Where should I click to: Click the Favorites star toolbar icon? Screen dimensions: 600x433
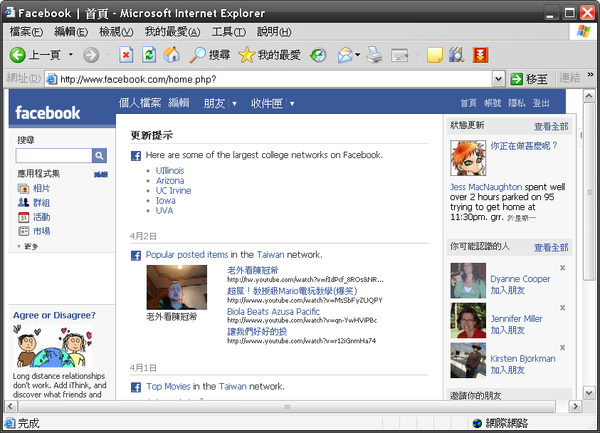point(246,55)
